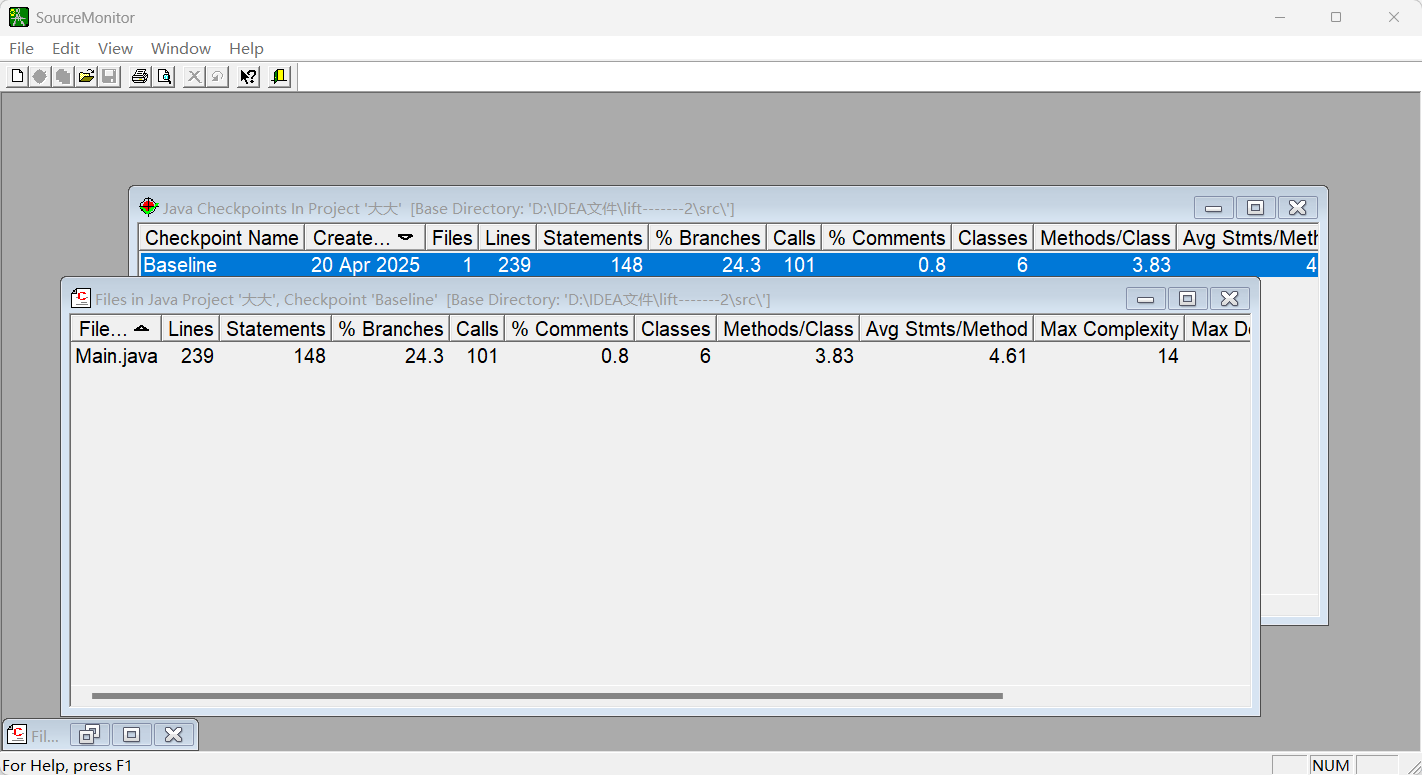Restore the minimized Fil... window
1422x775 pixels.
click(x=89, y=735)
